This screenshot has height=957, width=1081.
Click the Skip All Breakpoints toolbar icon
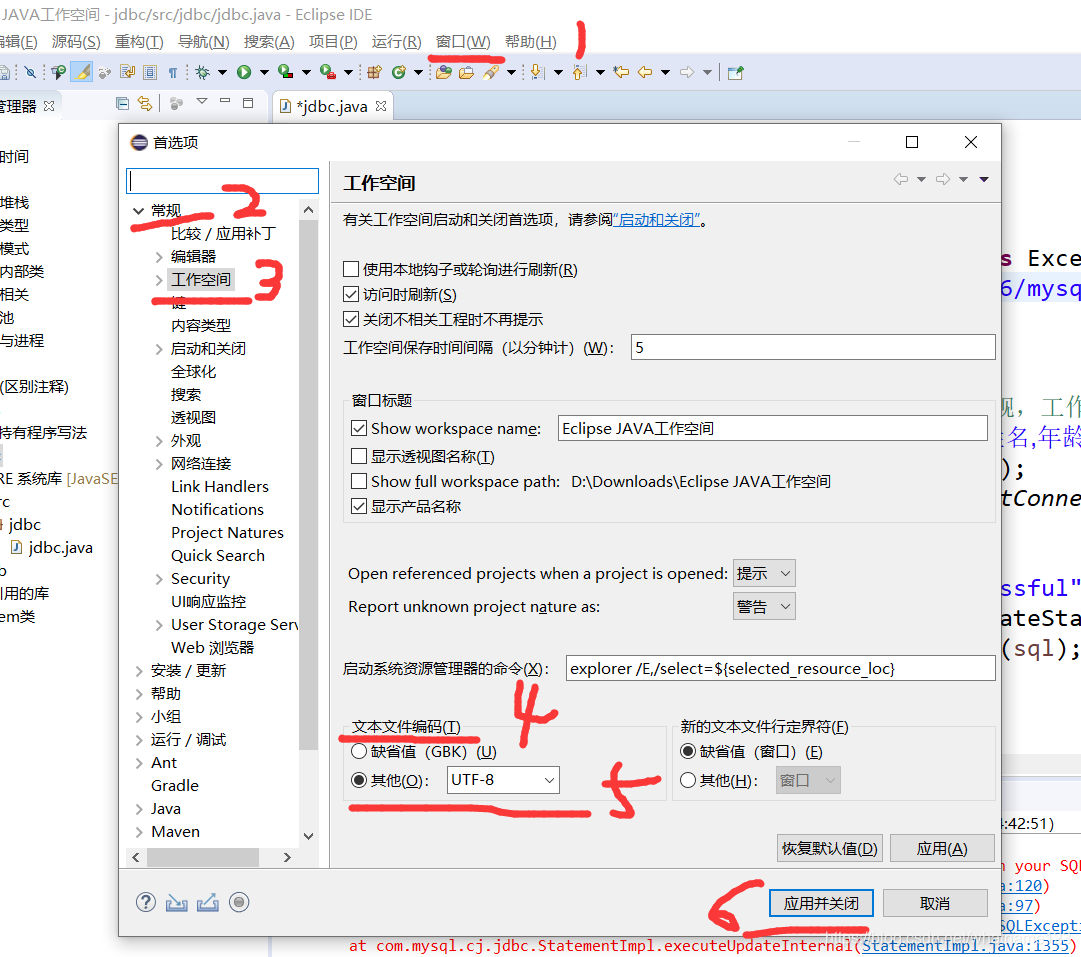point(30,72)
